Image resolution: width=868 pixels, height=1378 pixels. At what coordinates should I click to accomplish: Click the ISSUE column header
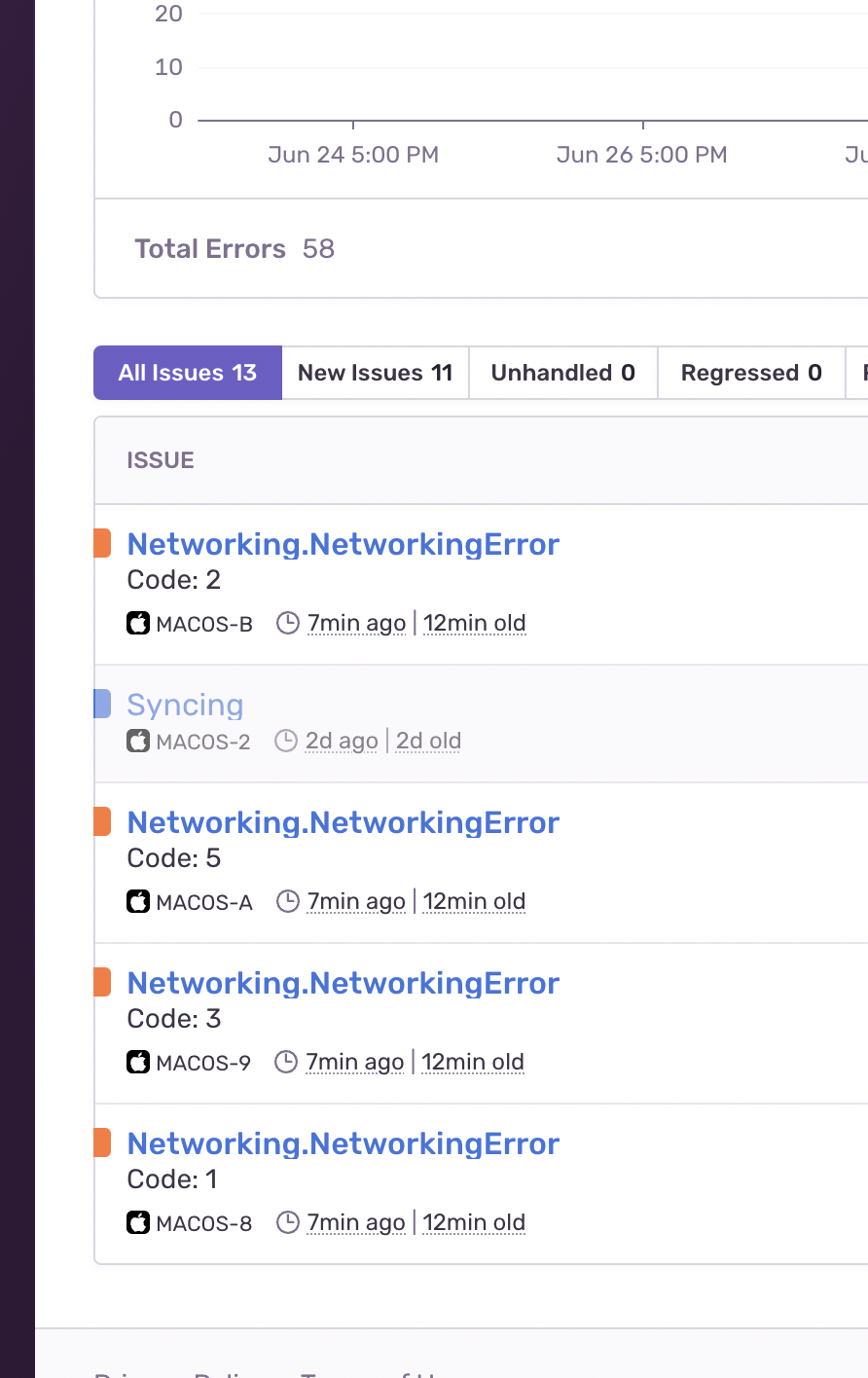pyautogui.click(x=161, y=460)
